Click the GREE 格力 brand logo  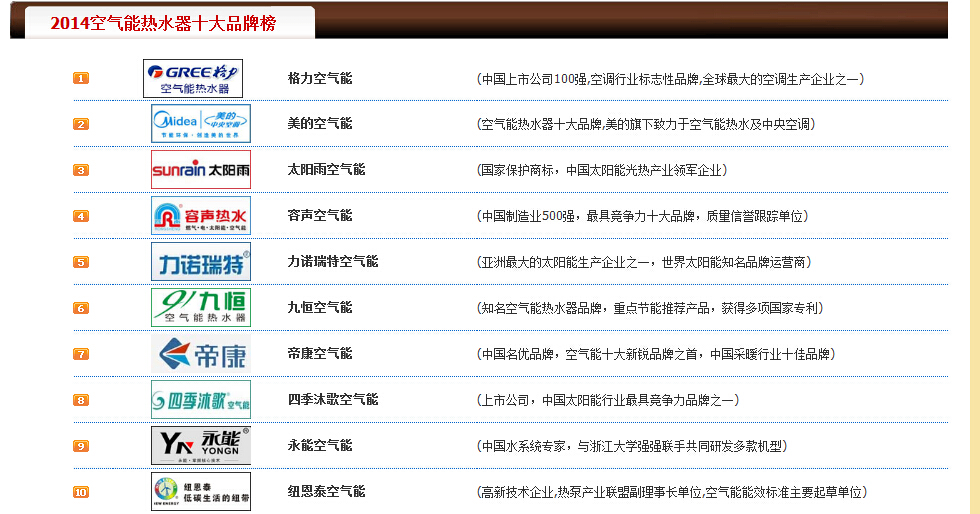(192, 78)
